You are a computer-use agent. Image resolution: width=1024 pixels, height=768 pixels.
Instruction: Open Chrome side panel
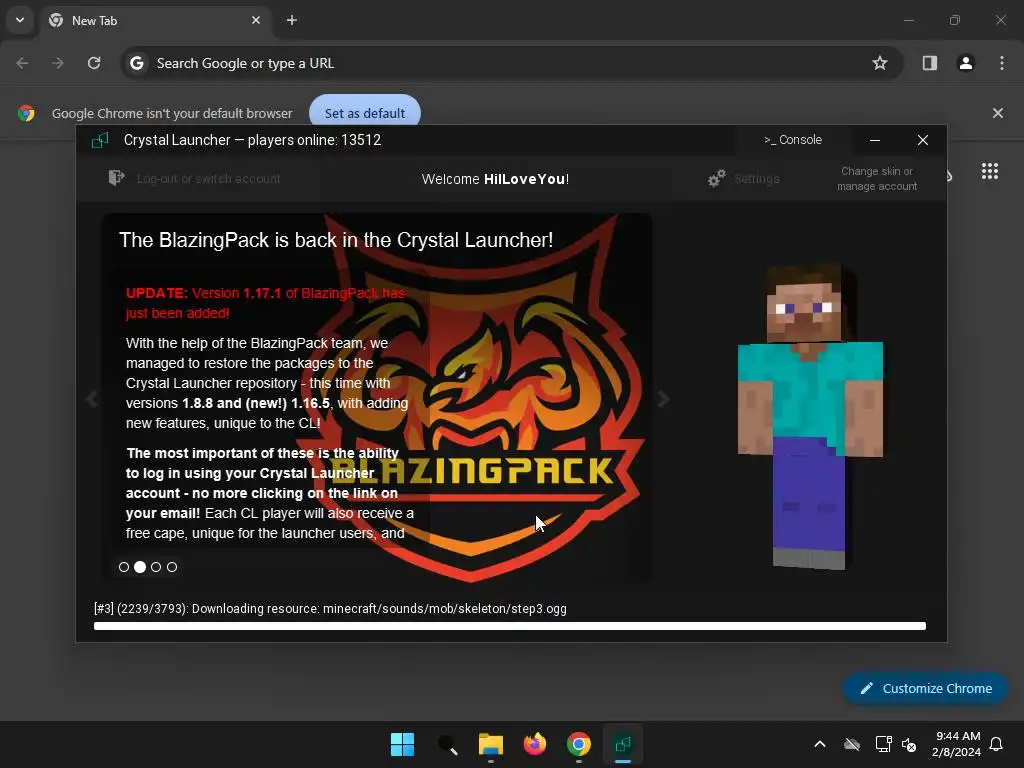pos(929,63)
